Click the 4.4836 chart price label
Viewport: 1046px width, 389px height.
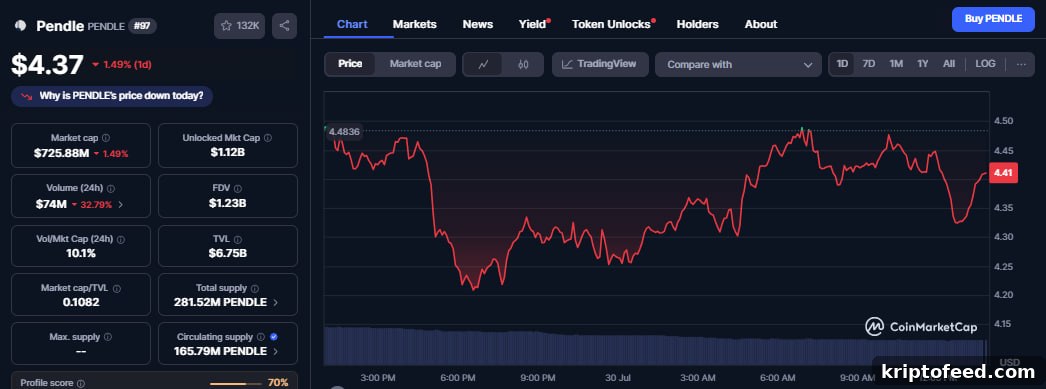click(344, 131)
